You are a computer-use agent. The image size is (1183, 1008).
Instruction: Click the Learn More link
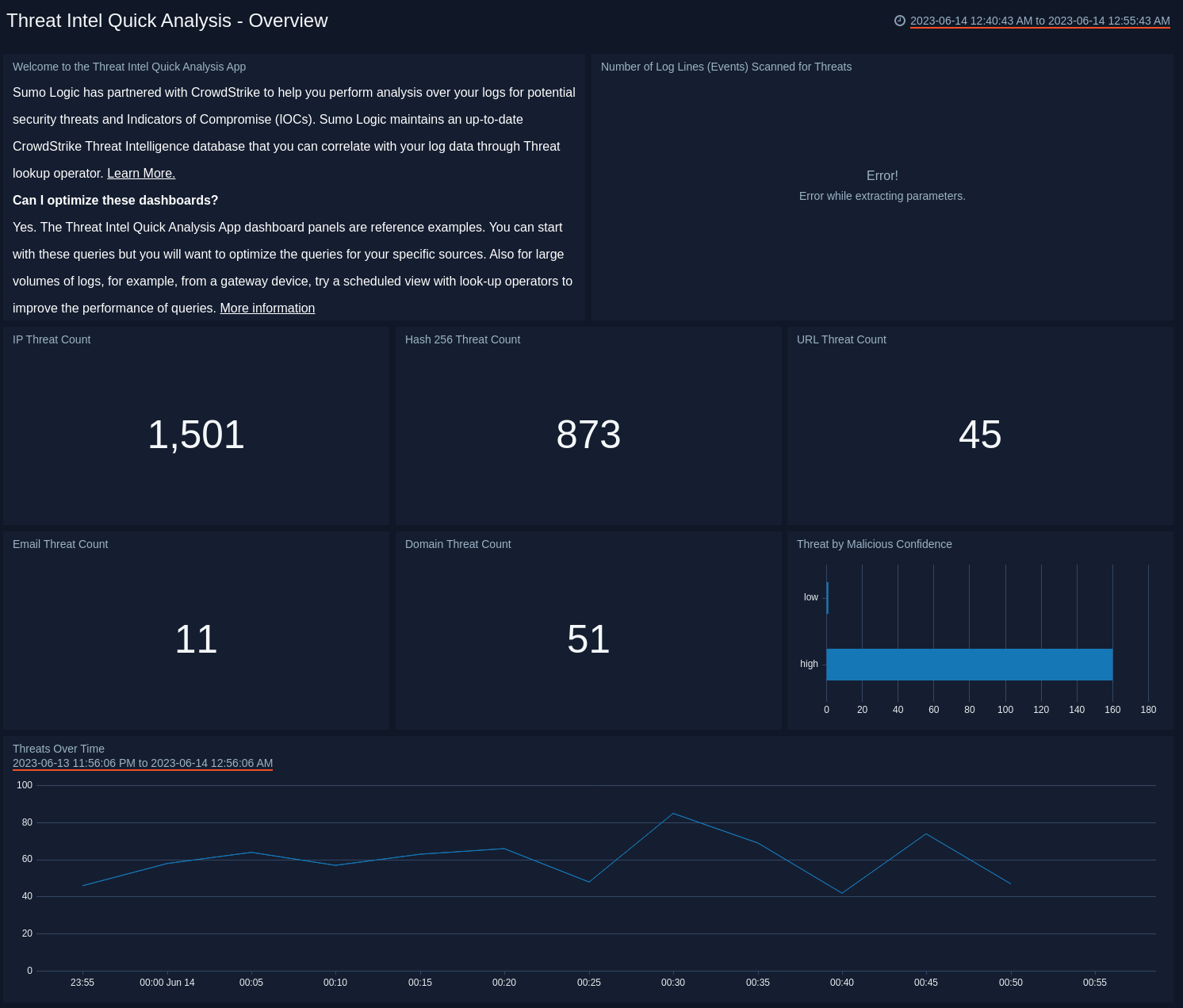pyautogui.click(x=140, y=173)
